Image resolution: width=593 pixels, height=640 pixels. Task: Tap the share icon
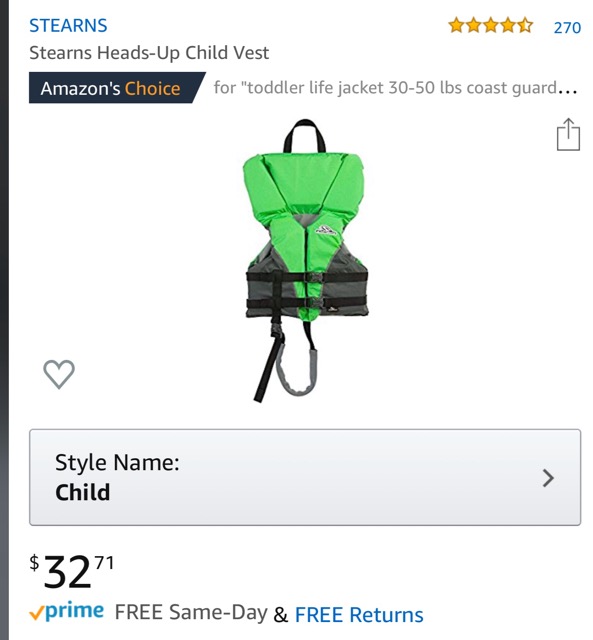568,135
